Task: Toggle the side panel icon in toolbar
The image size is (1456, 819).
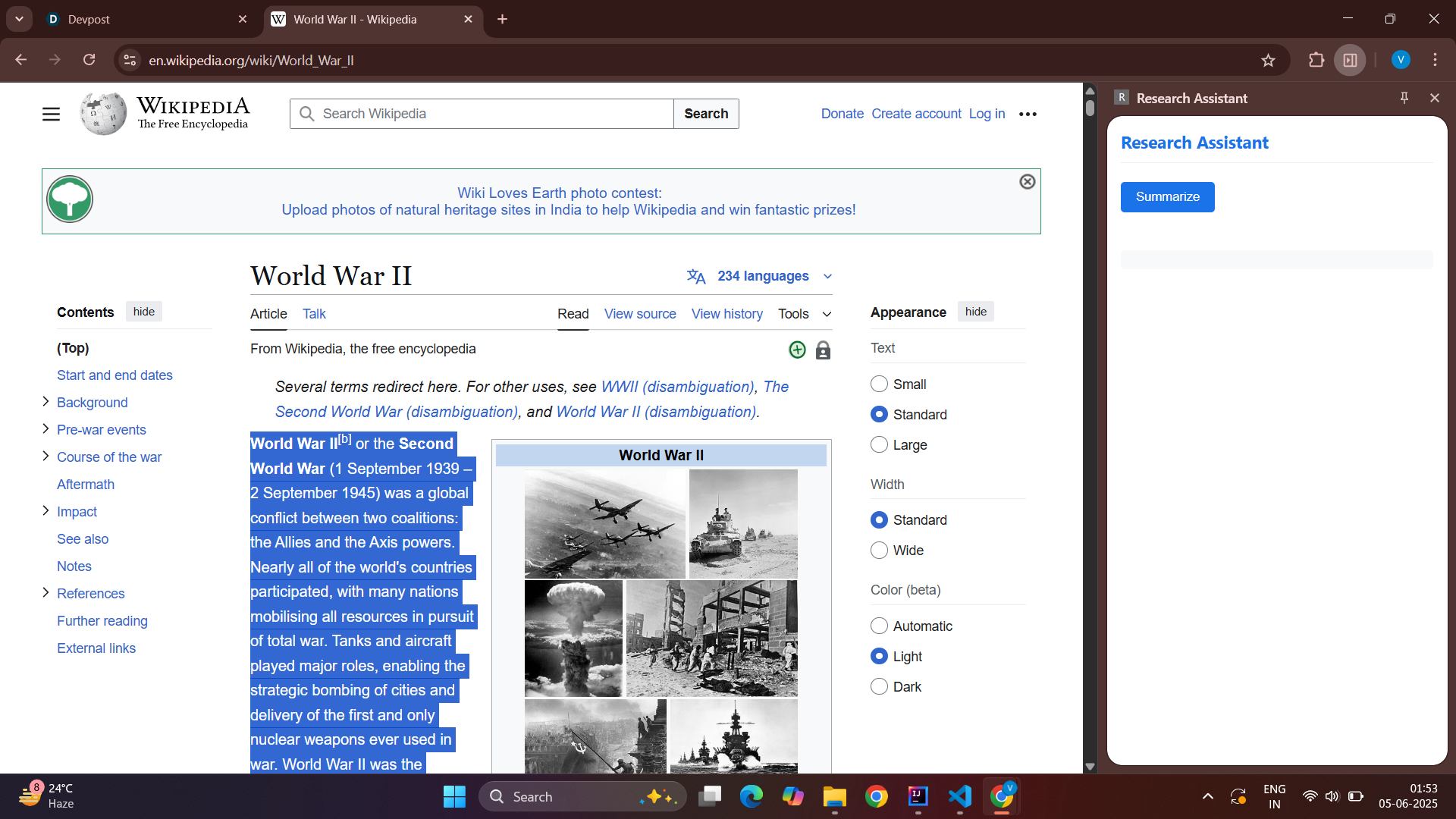Action: pos(1351,60)
